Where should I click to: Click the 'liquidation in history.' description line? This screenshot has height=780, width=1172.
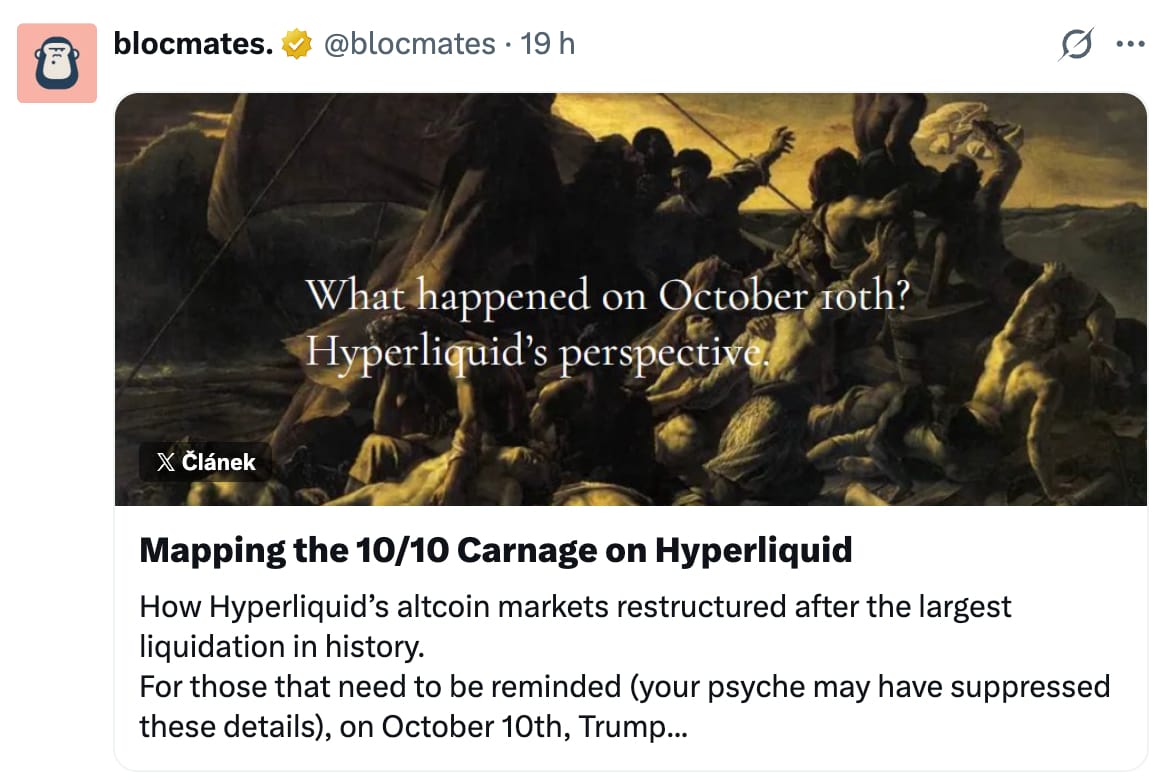pos(282,646)
